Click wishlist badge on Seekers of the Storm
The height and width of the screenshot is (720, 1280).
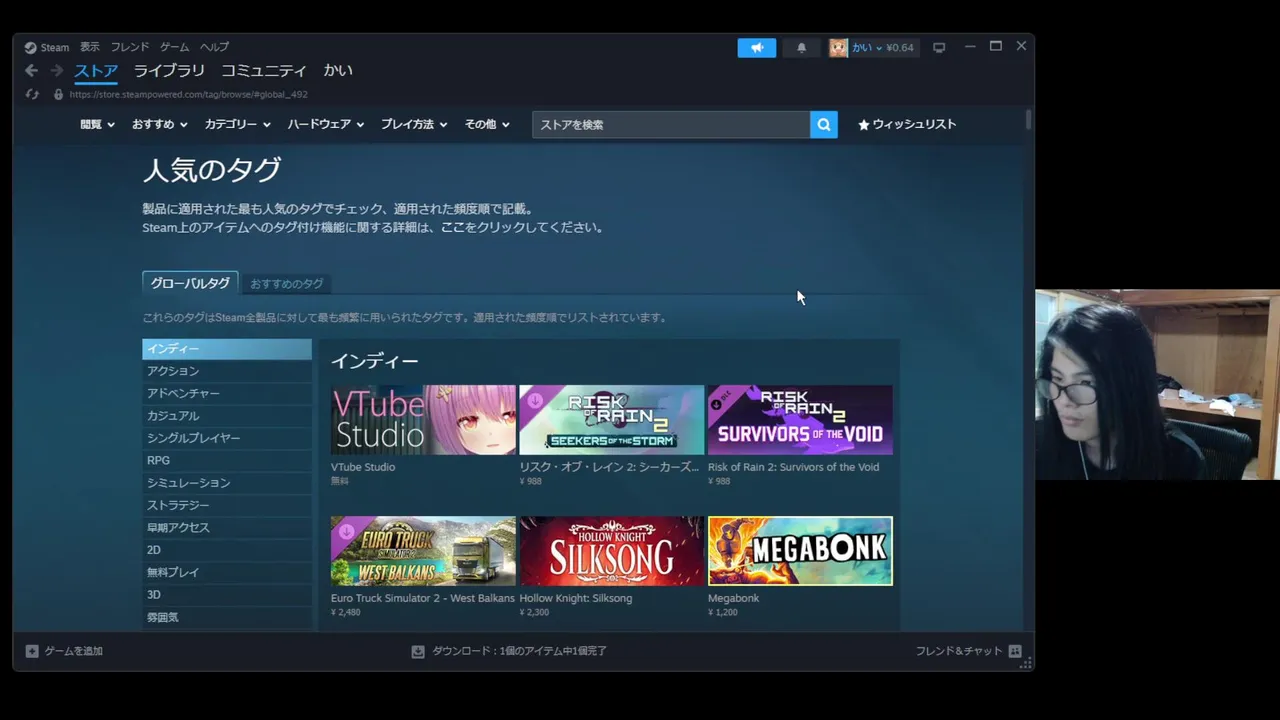[533, 400]
